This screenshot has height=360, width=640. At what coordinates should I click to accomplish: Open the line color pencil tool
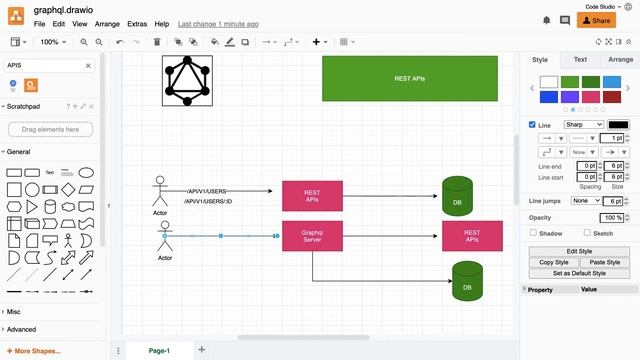[230, 42]
